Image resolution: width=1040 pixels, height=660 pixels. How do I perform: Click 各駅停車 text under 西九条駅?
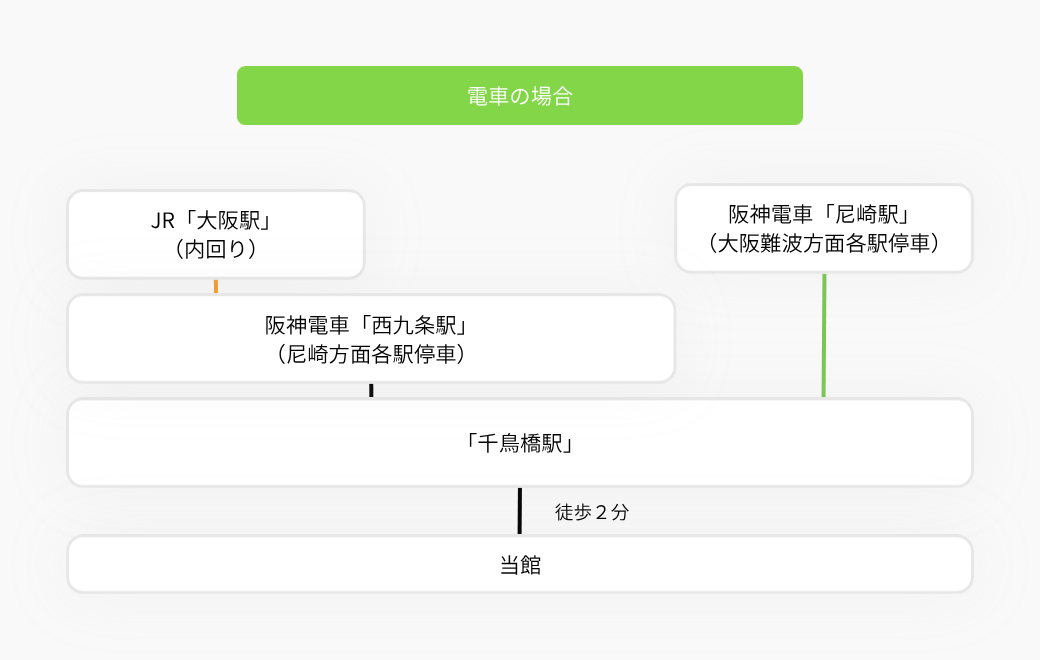click(413, 354)
